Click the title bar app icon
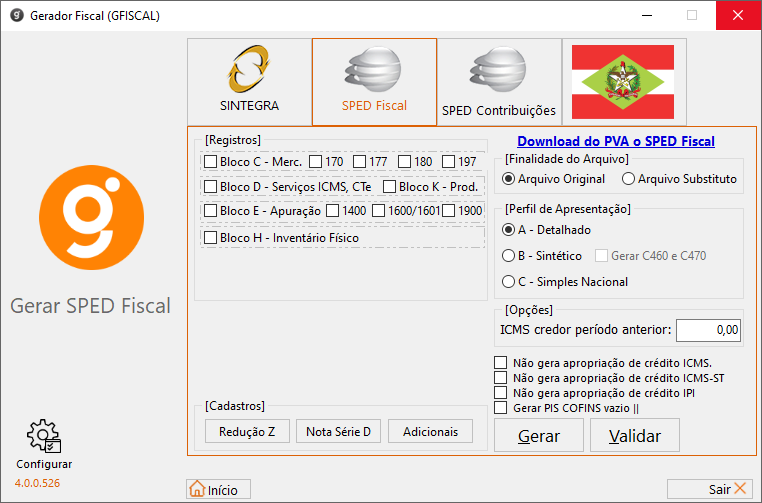The image size is (762, 503). pyautogui.click(x=17, y=16)
